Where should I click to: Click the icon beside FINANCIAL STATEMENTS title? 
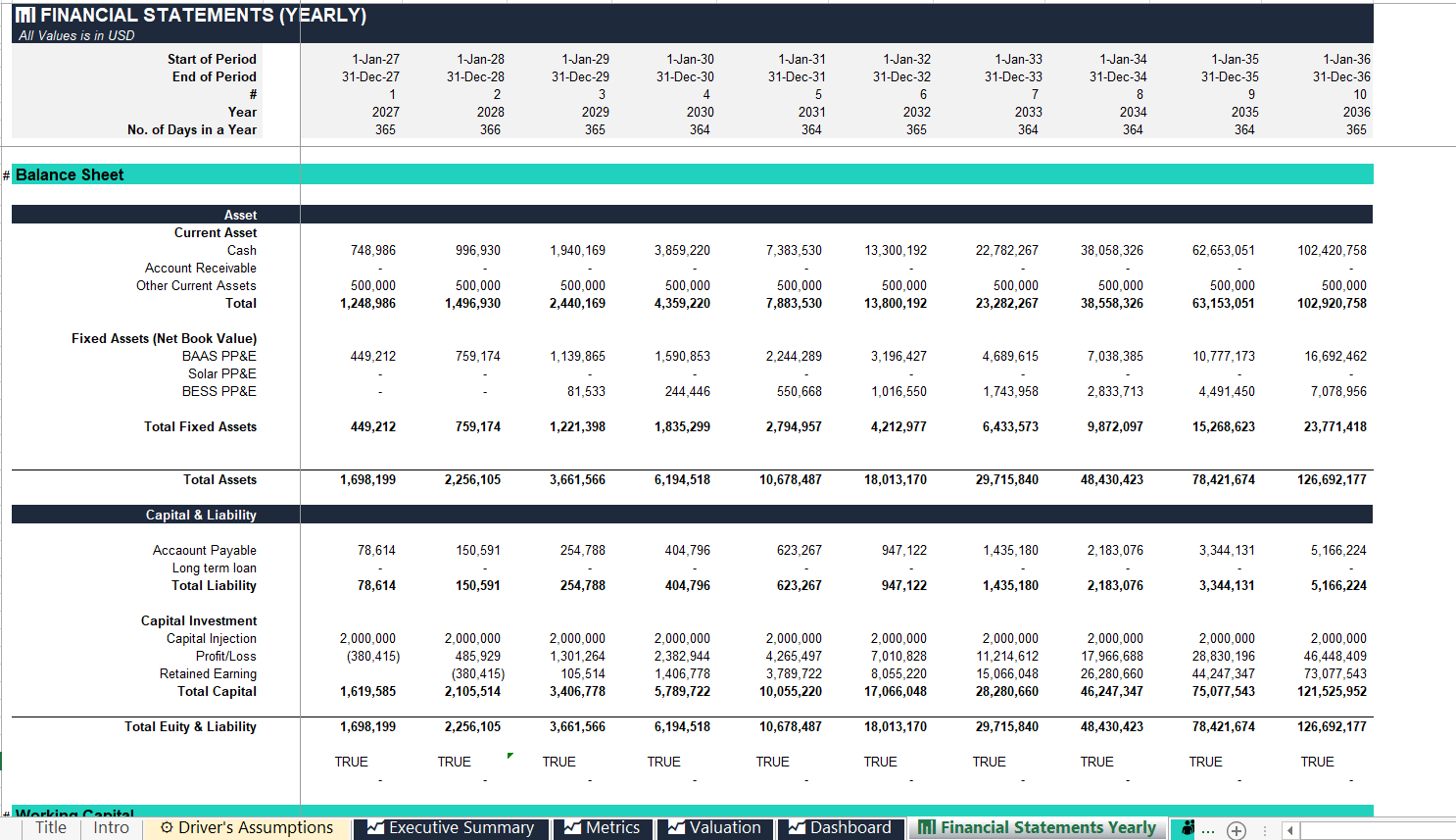coord(26,16)
